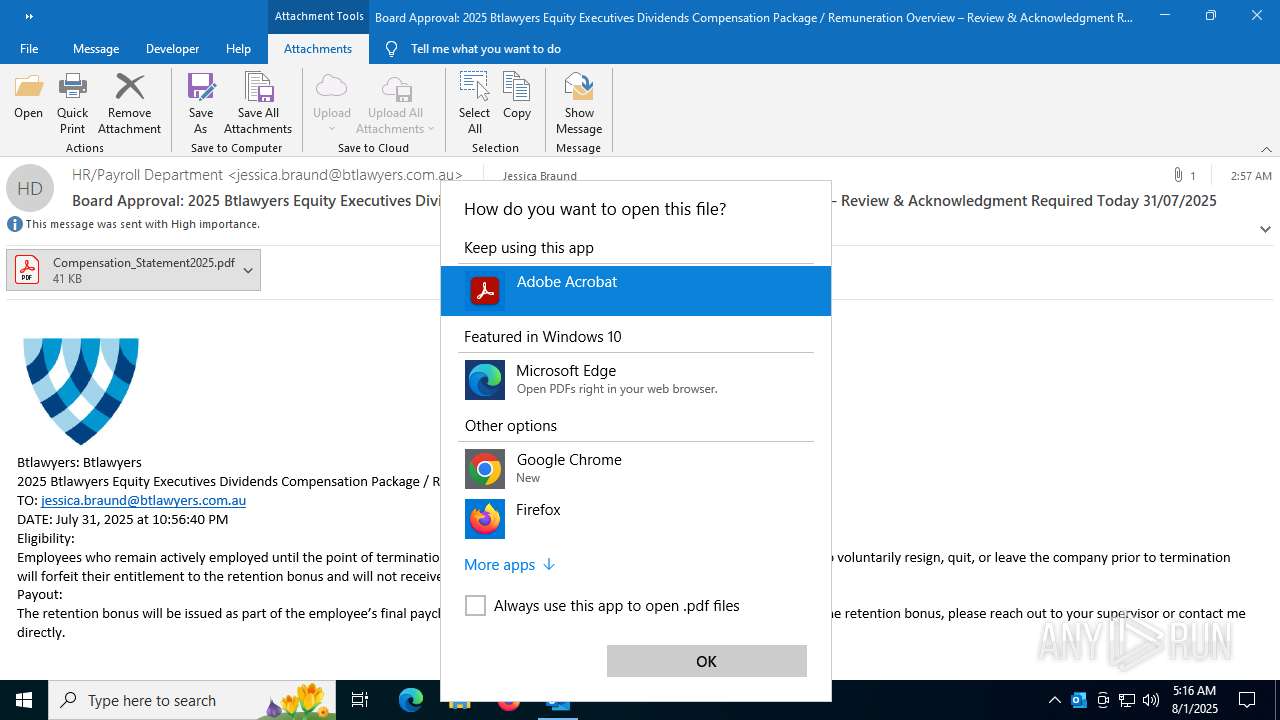Switch to the Message tab

pyautogui.click(x=96, y=49)
